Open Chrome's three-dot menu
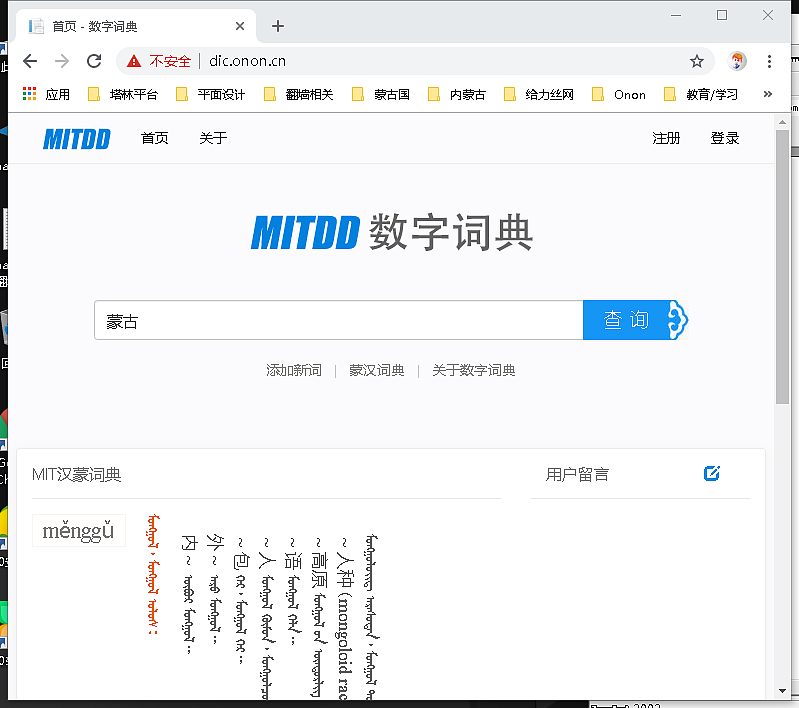 click(769, 61)
